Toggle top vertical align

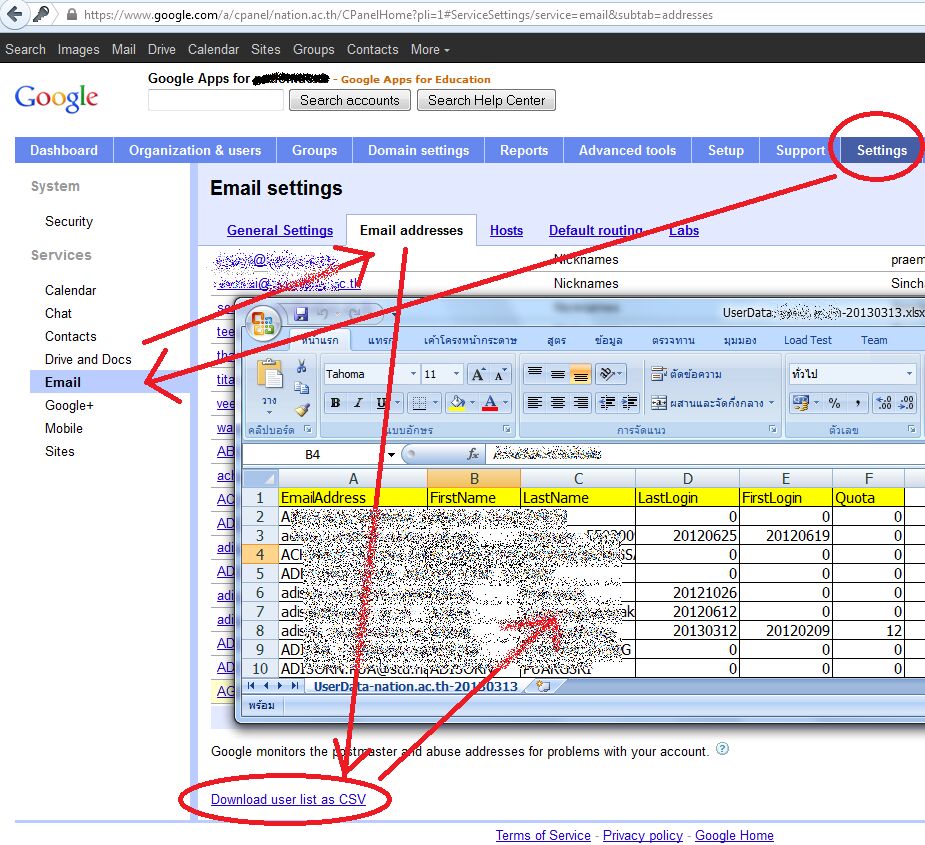[x=534, y=374]
